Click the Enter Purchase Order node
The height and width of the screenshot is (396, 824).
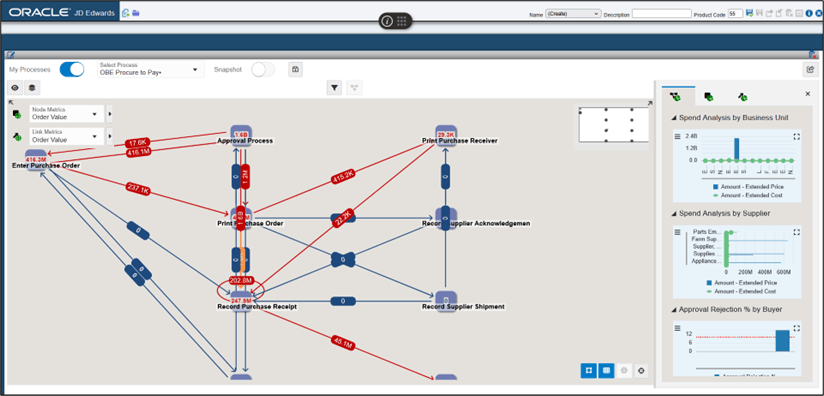point(36,159)
